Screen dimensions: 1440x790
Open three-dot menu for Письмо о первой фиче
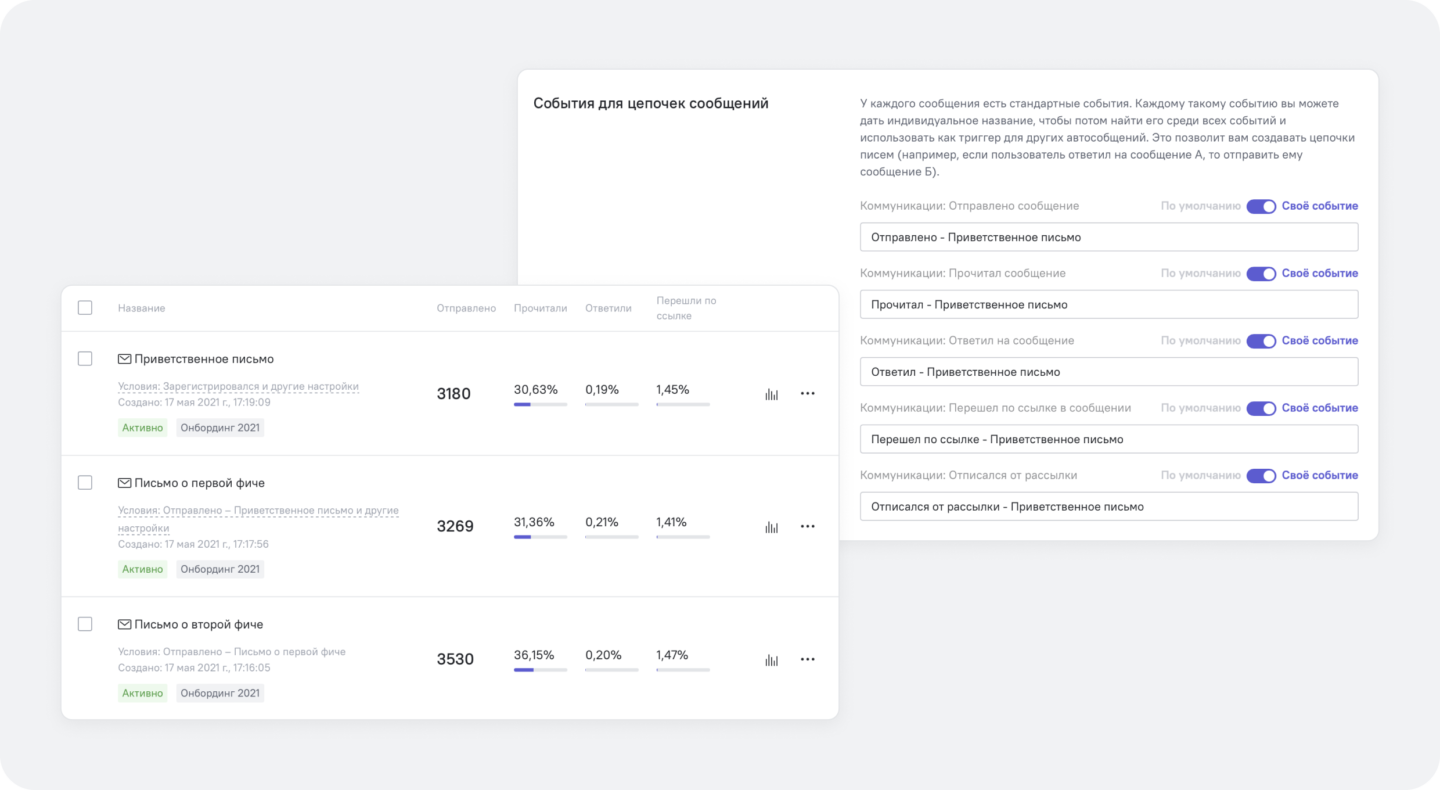tap(808, 527)
